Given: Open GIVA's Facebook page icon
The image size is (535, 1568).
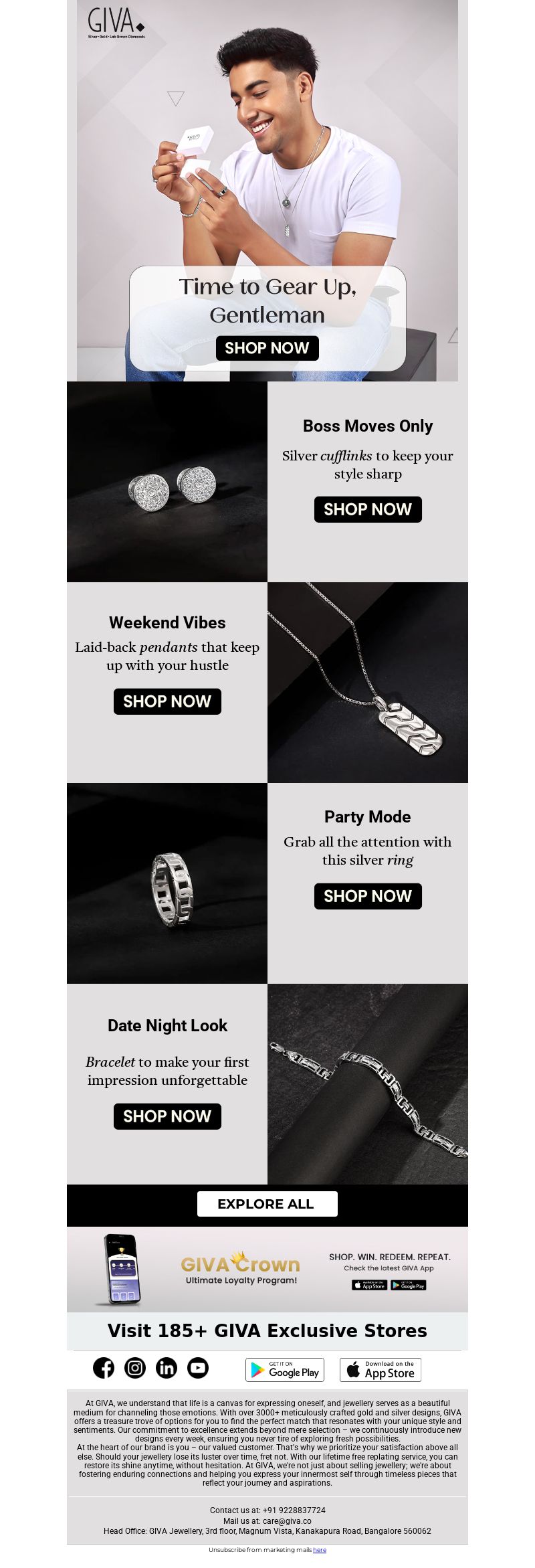Looking at the screenshot, I should click(x=104, y=1368).
